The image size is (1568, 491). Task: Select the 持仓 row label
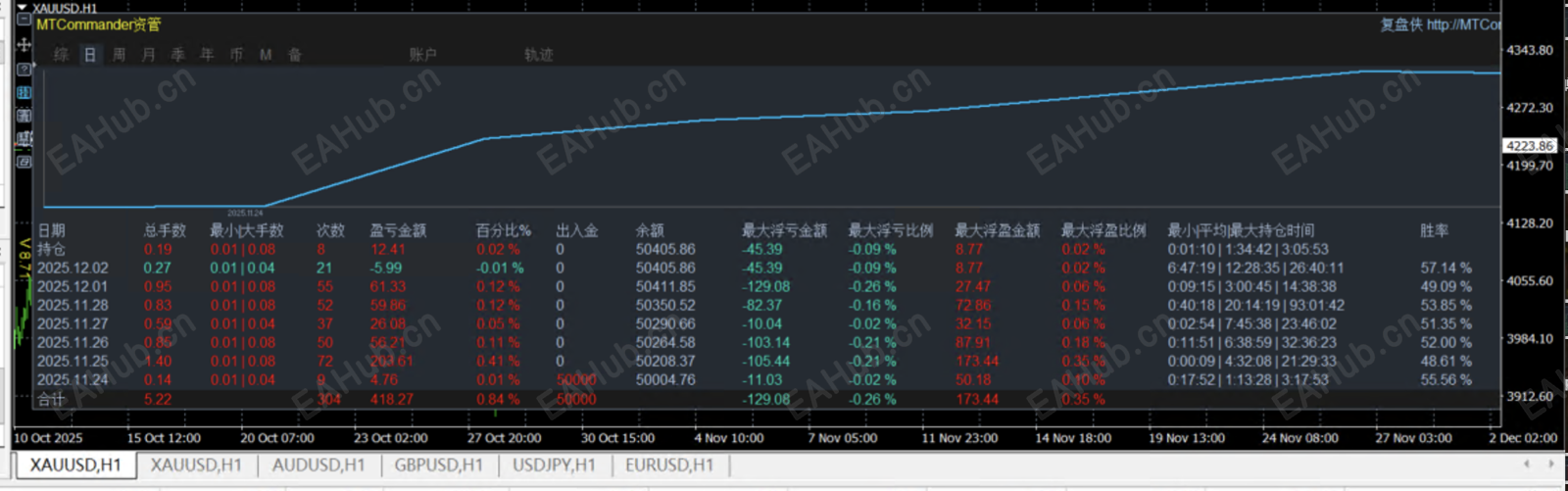coord(51,249)
